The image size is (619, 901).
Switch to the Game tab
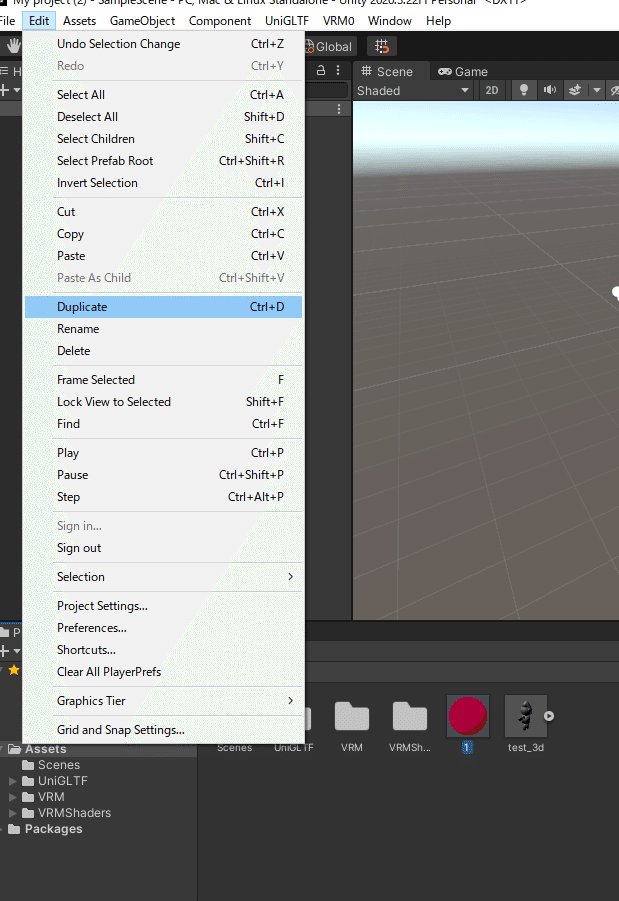coord(463,71)
